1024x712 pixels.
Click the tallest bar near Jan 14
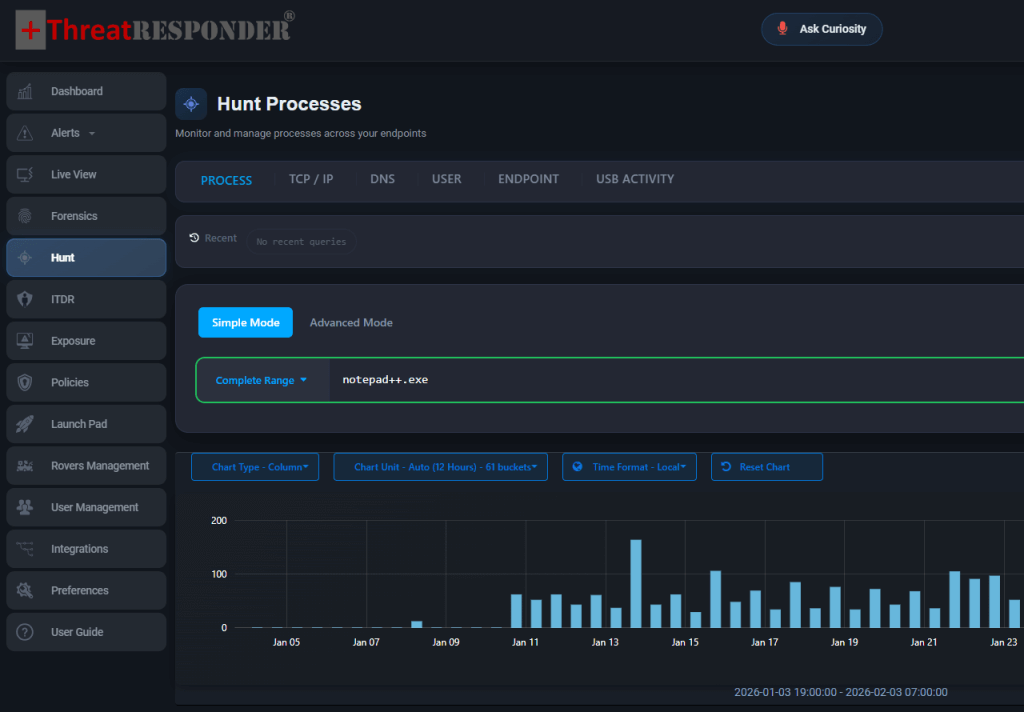636,584
